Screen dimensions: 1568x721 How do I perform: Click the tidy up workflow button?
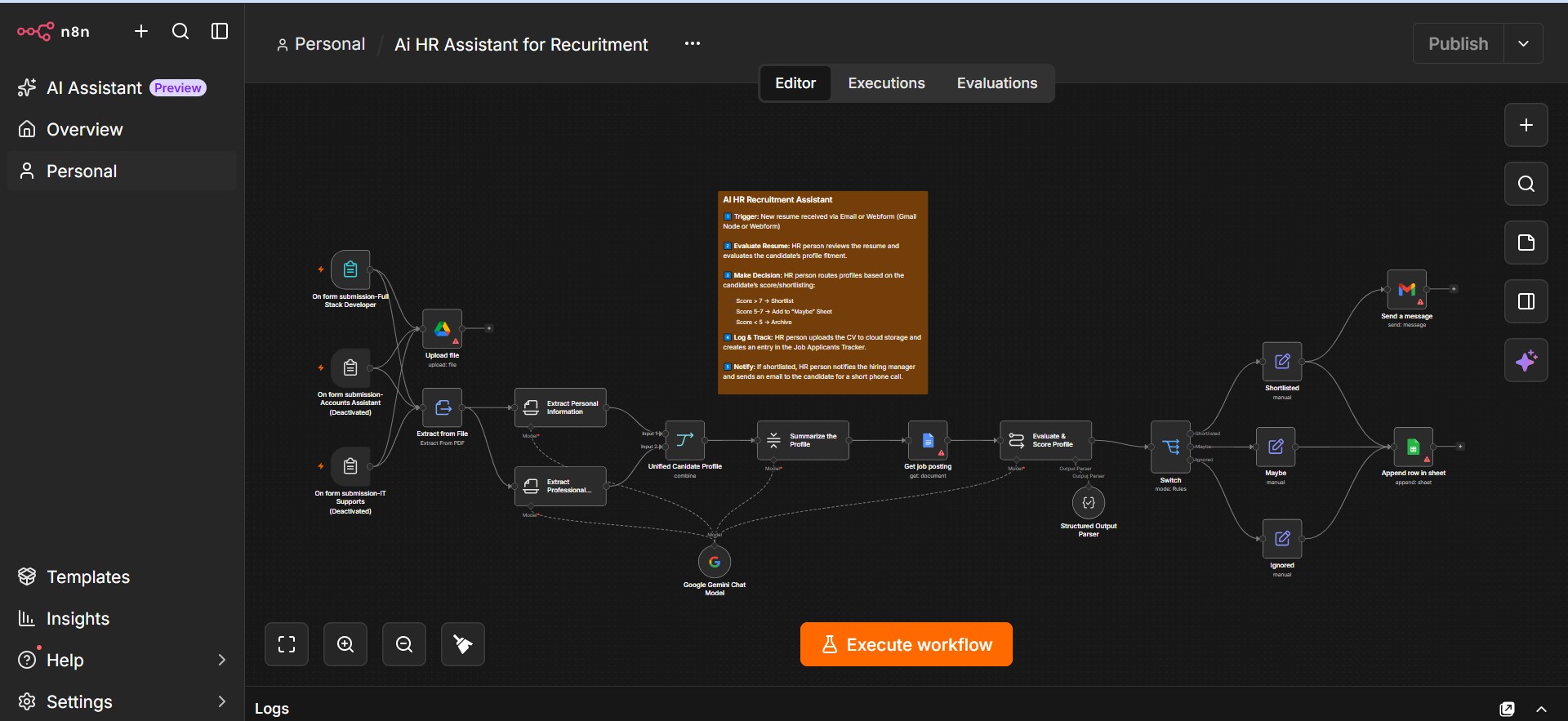463,644
